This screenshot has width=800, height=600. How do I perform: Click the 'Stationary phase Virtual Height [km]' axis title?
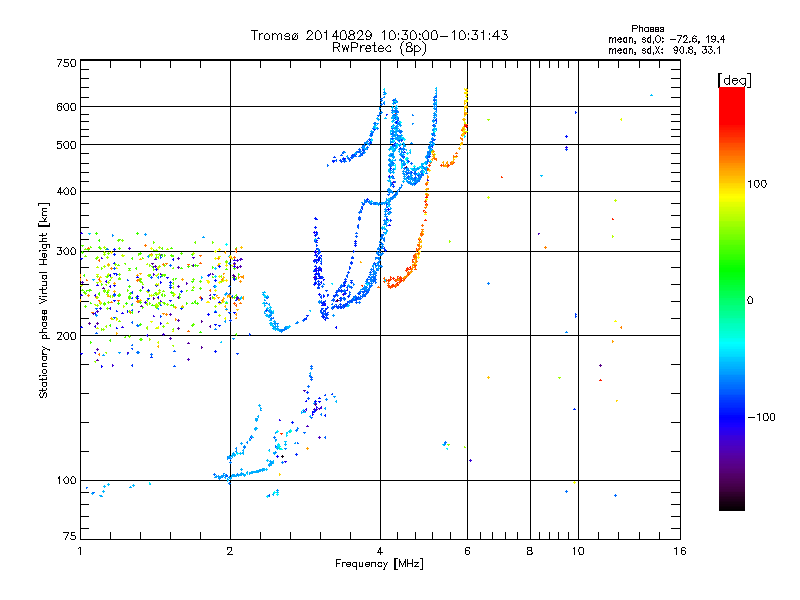point(44,300)
